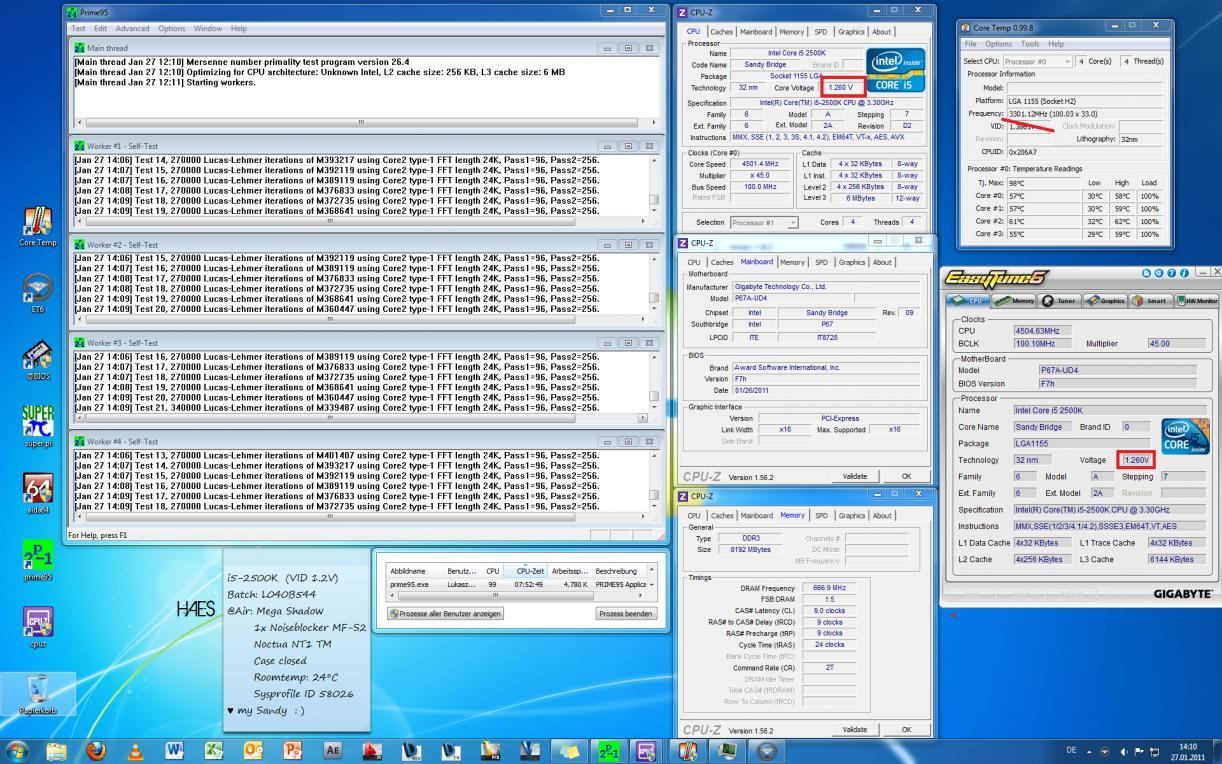Screen dimensions: 1222x764
Task: Open the Test menu in Prime95
Action: point(77,28)
